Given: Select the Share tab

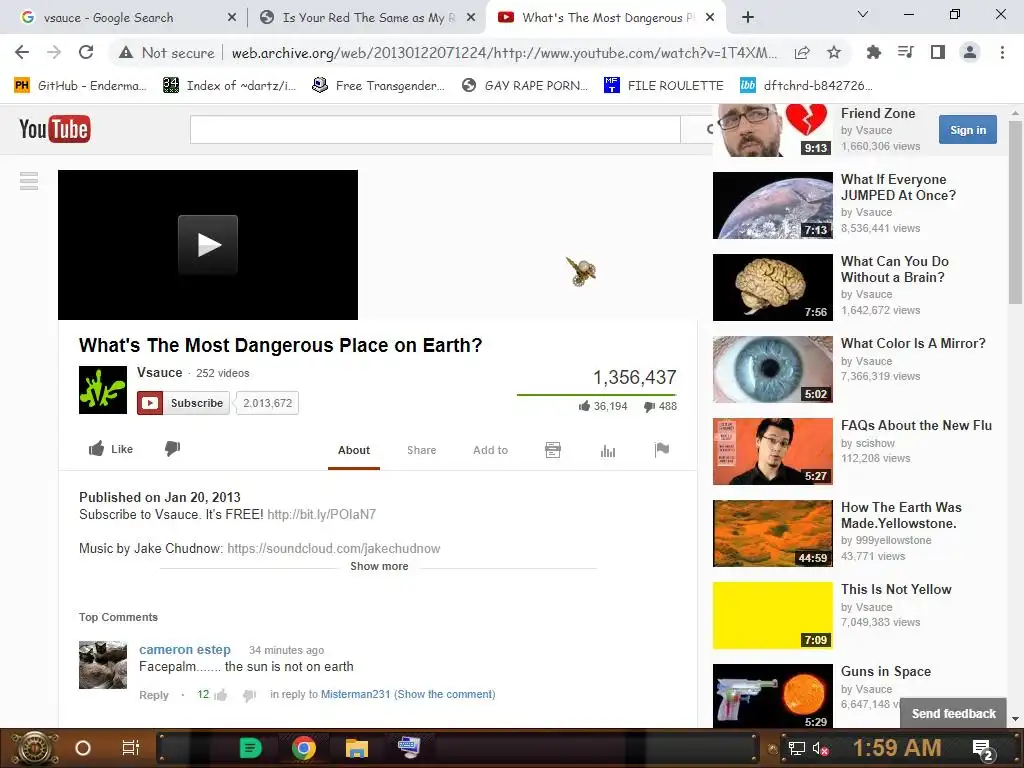Looking at the screenshot, I should pyautogui.click(x=421, y=450).
